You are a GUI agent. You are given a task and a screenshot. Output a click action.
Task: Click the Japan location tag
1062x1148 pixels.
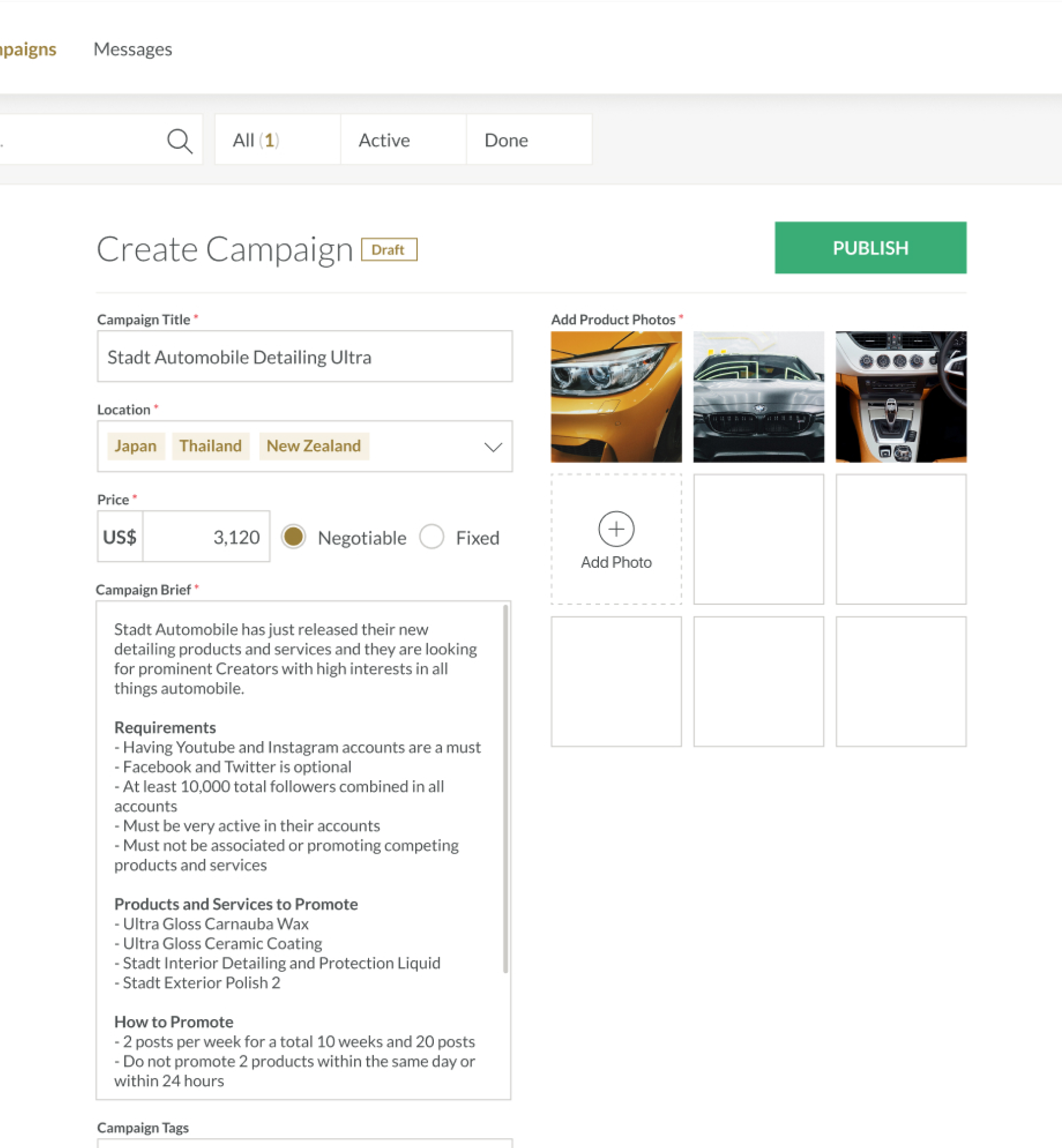click(x=136, y=446)
